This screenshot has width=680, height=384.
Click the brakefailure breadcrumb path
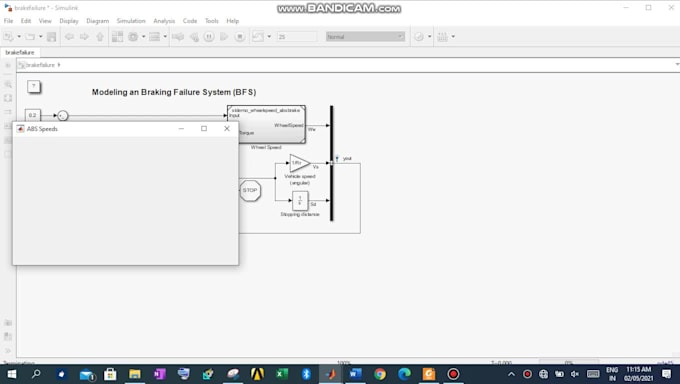(x=40, y=65)
